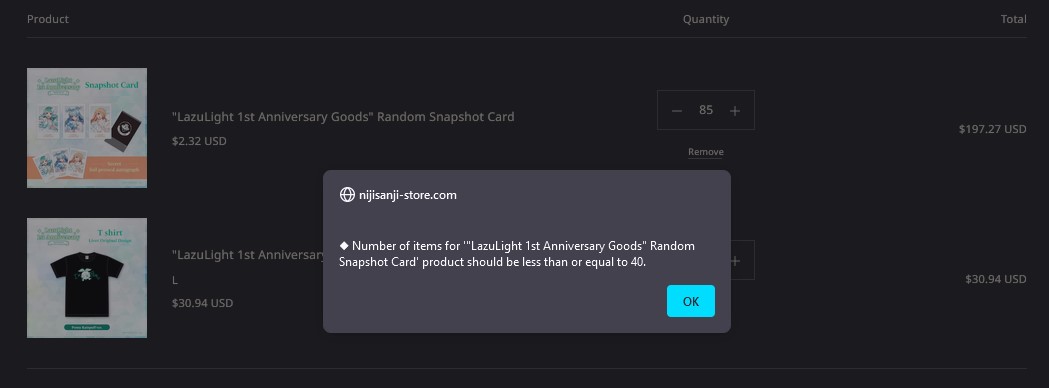Click the Product column header
The width and height of the screenshot is (1049, 388).
47,19
